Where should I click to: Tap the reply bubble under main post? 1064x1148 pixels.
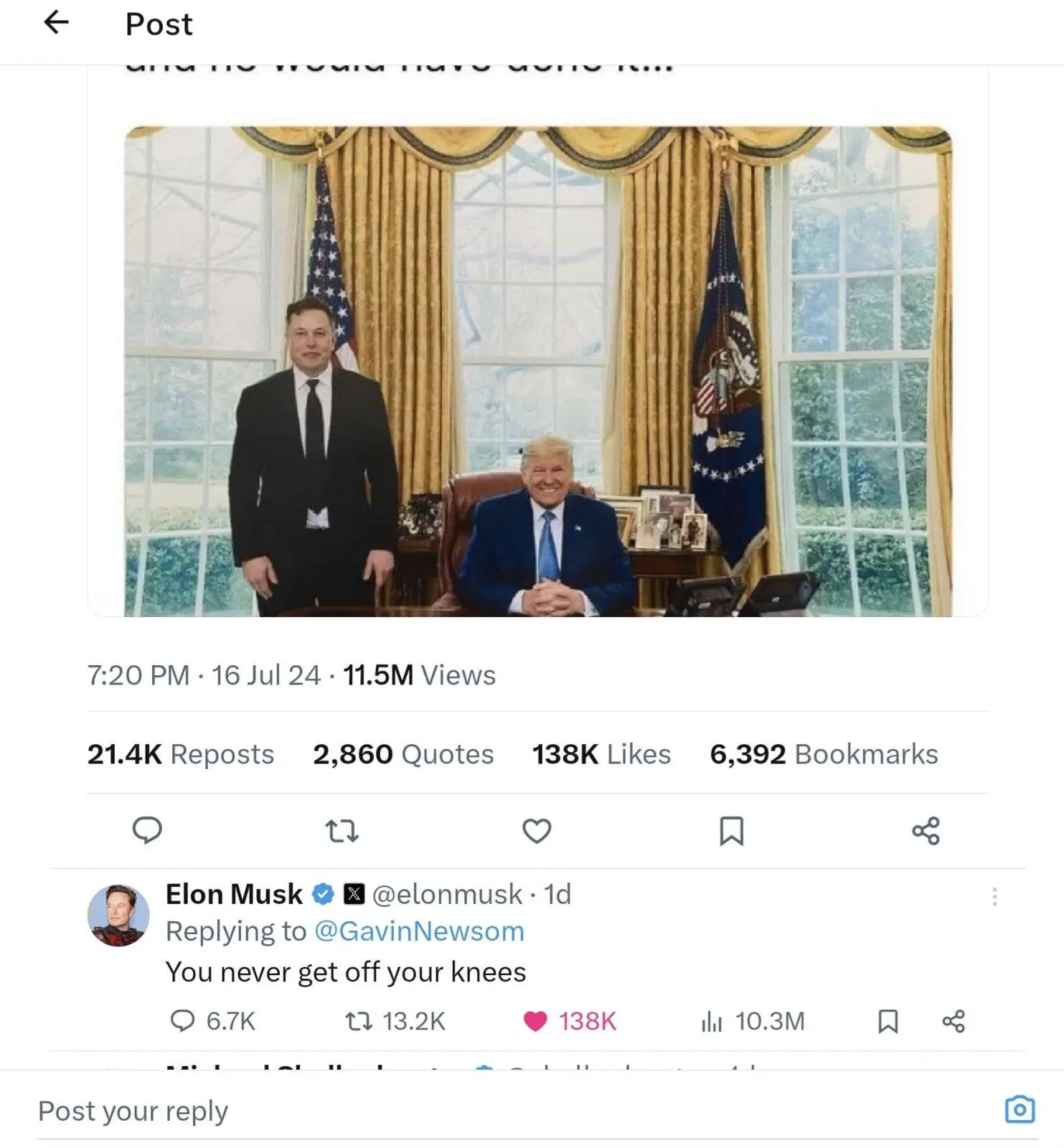coord(147,830)
